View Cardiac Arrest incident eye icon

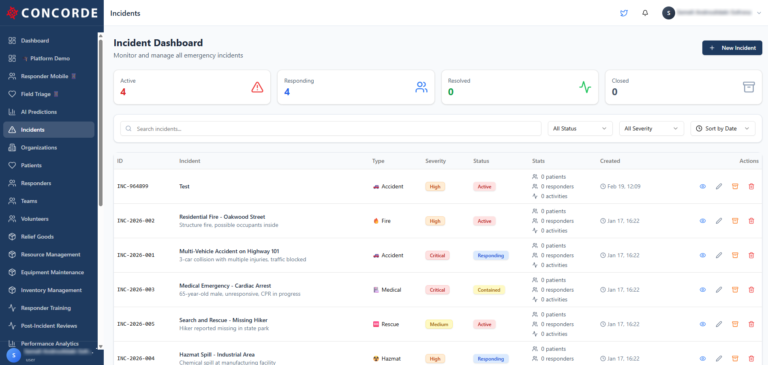coord(703,290)
